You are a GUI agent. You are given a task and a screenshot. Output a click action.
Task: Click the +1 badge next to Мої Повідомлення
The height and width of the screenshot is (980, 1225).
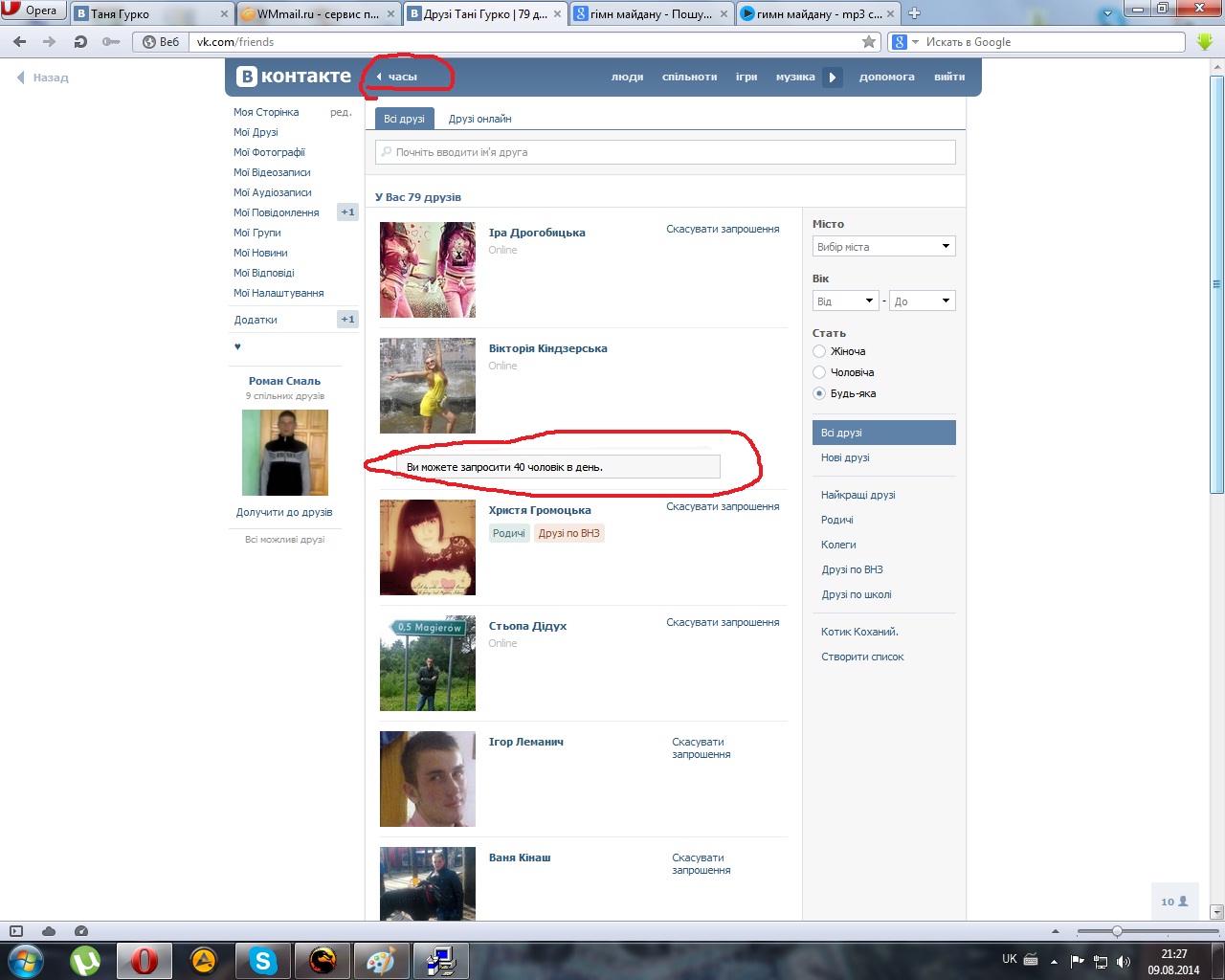click(347, 212)
